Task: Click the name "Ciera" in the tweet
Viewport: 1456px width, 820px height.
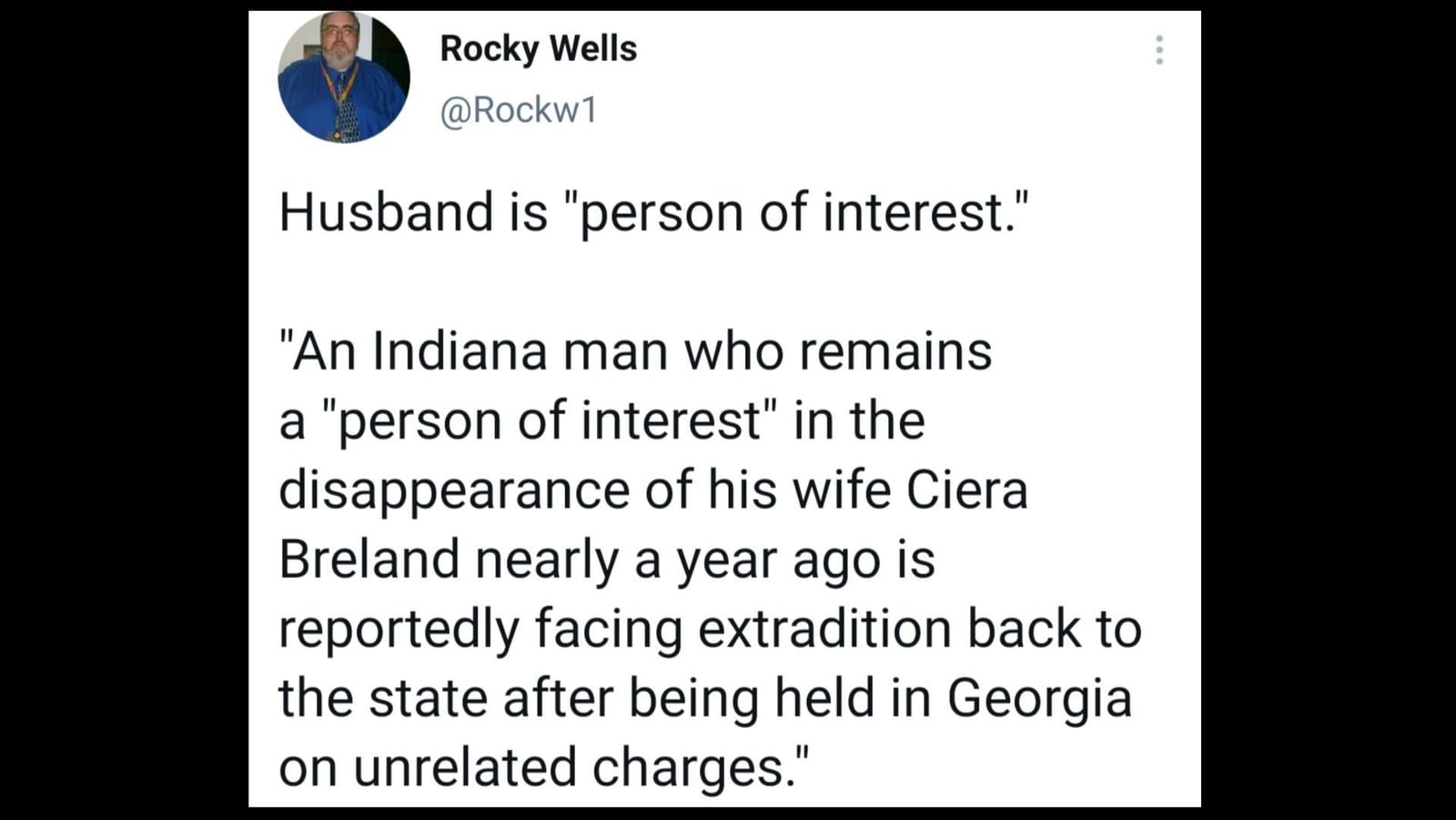Action: tap(966, 491)
